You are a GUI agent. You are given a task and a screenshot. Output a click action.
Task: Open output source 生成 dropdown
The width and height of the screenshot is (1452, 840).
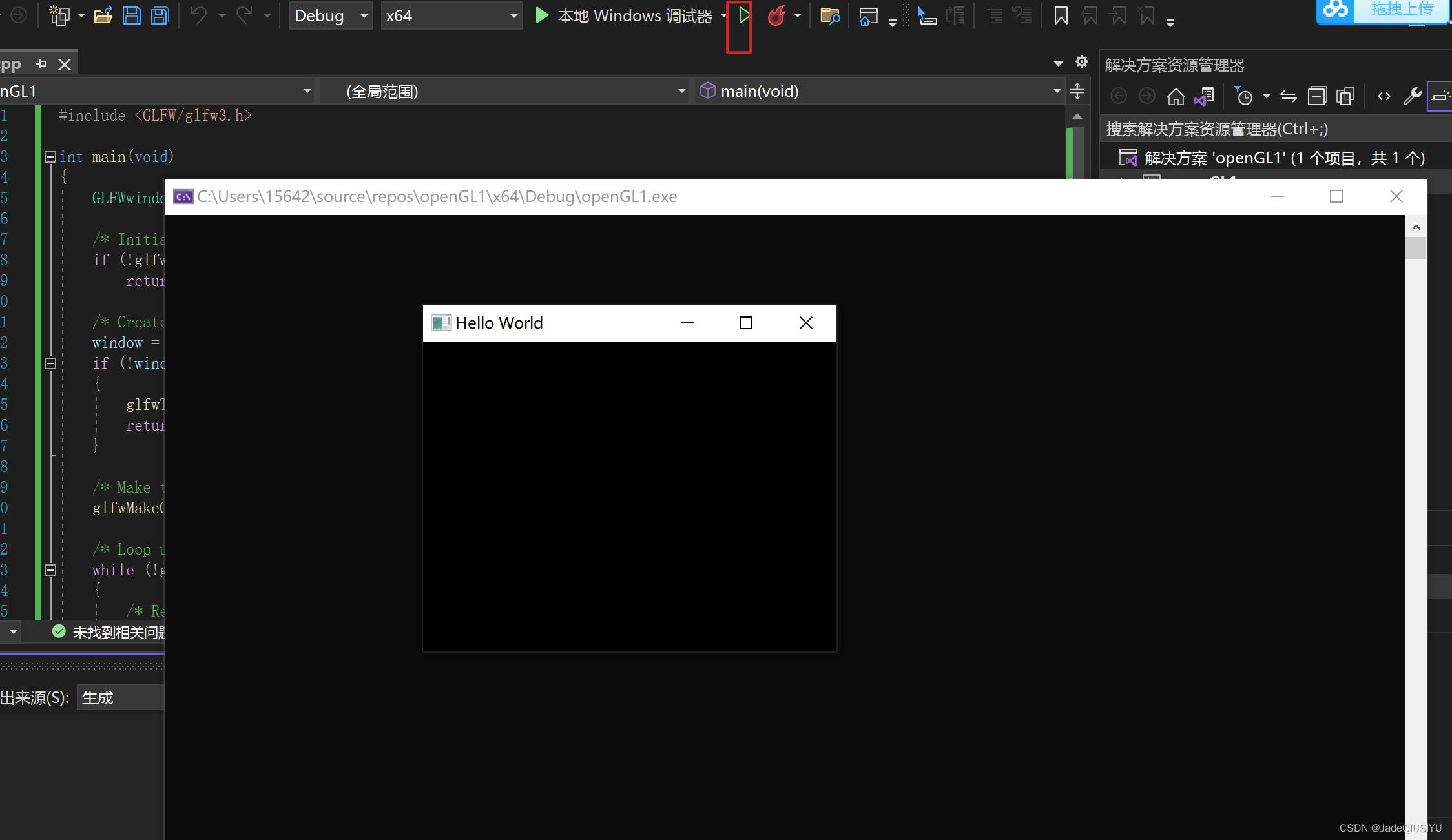(121, 697)
